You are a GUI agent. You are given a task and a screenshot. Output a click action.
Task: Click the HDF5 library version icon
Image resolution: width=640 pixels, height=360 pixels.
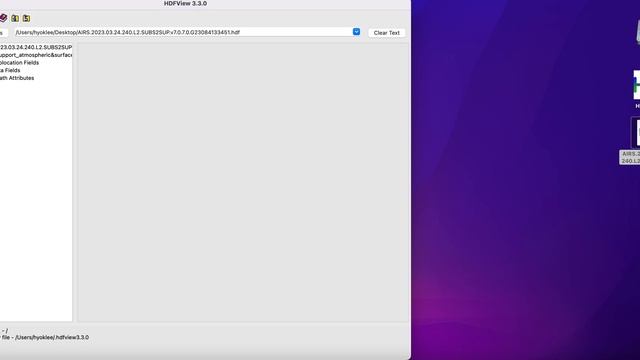click(x=27, y=18)
